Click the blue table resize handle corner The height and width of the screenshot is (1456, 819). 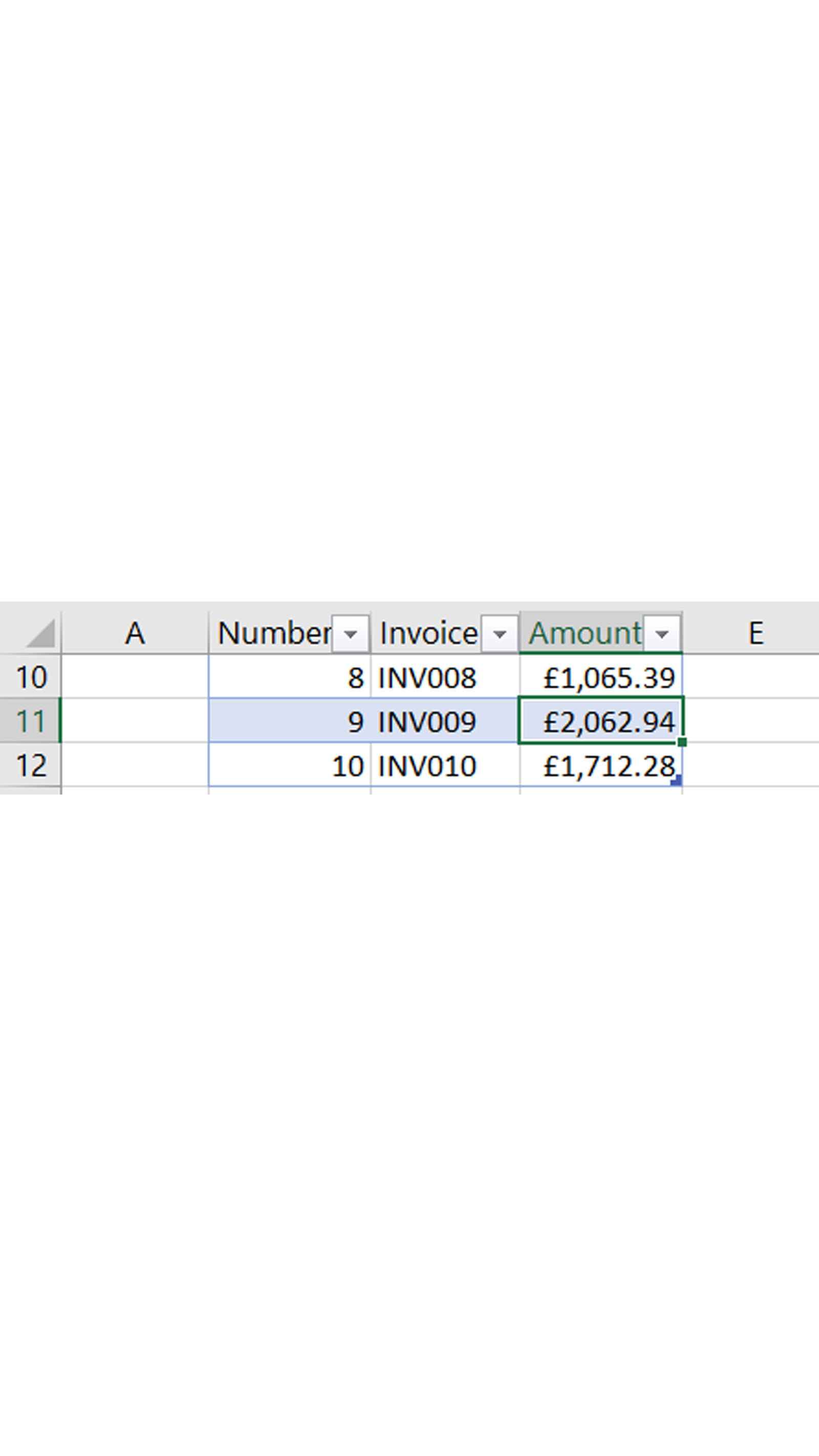(x=677, y=781)
